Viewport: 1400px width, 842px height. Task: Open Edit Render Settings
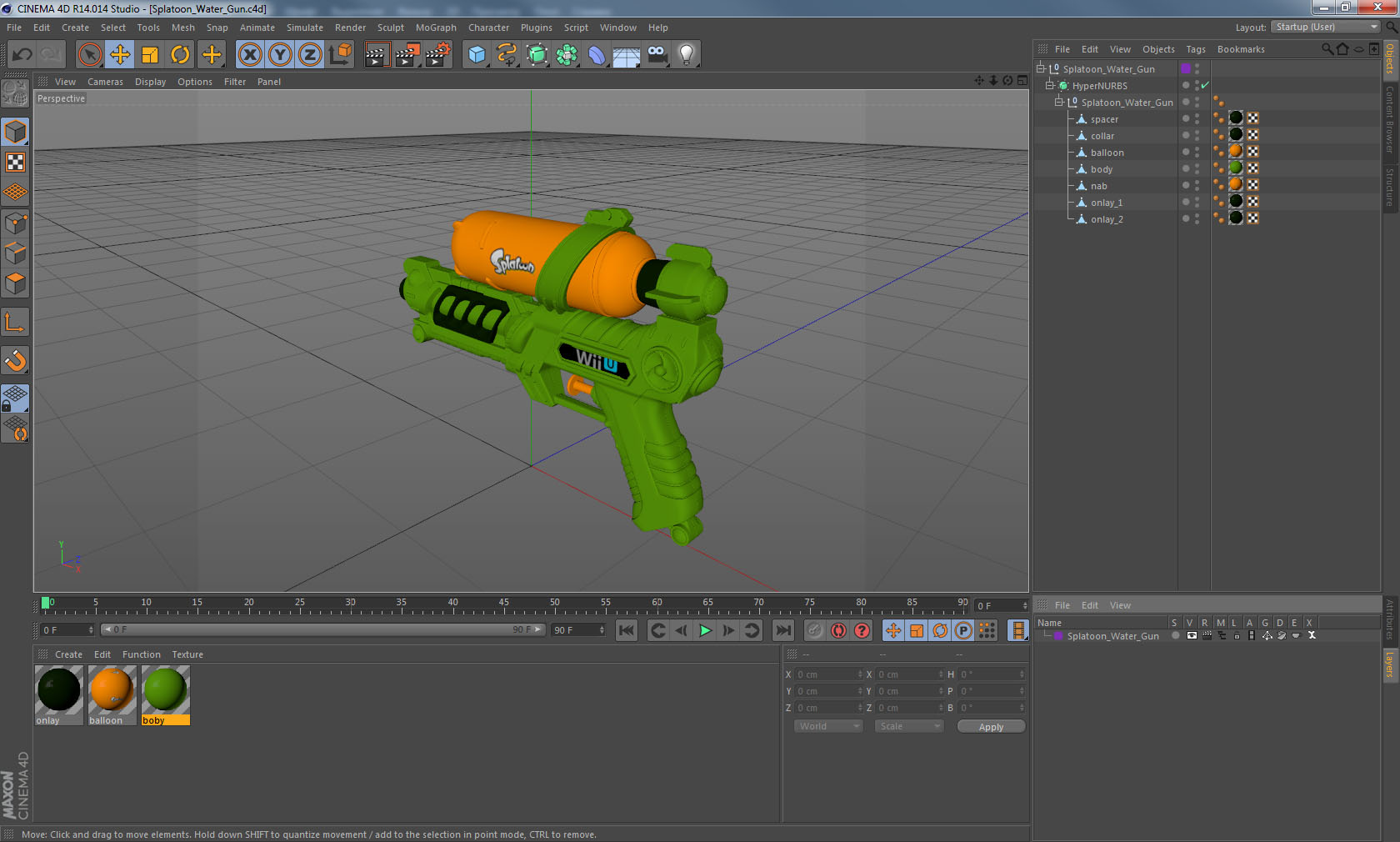tap(438, 55)
